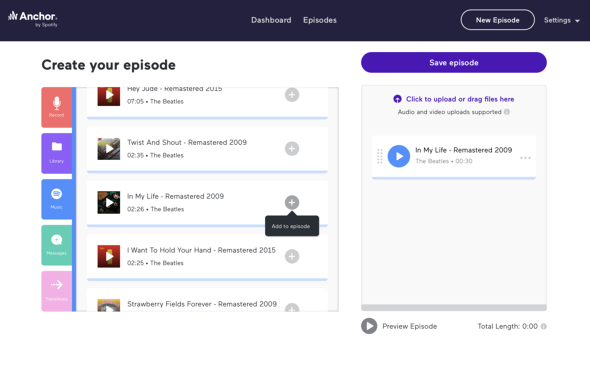Save the episode
The image size is (590, 365).
pyautogui.click(x=454, y=62)
